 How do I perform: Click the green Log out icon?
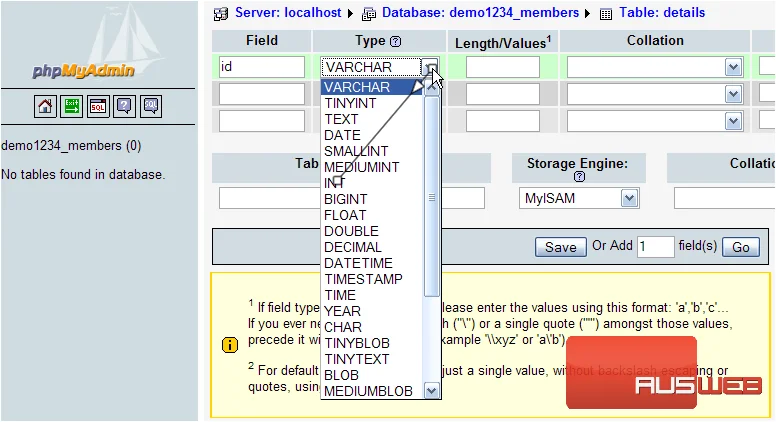tap(71, 106)
